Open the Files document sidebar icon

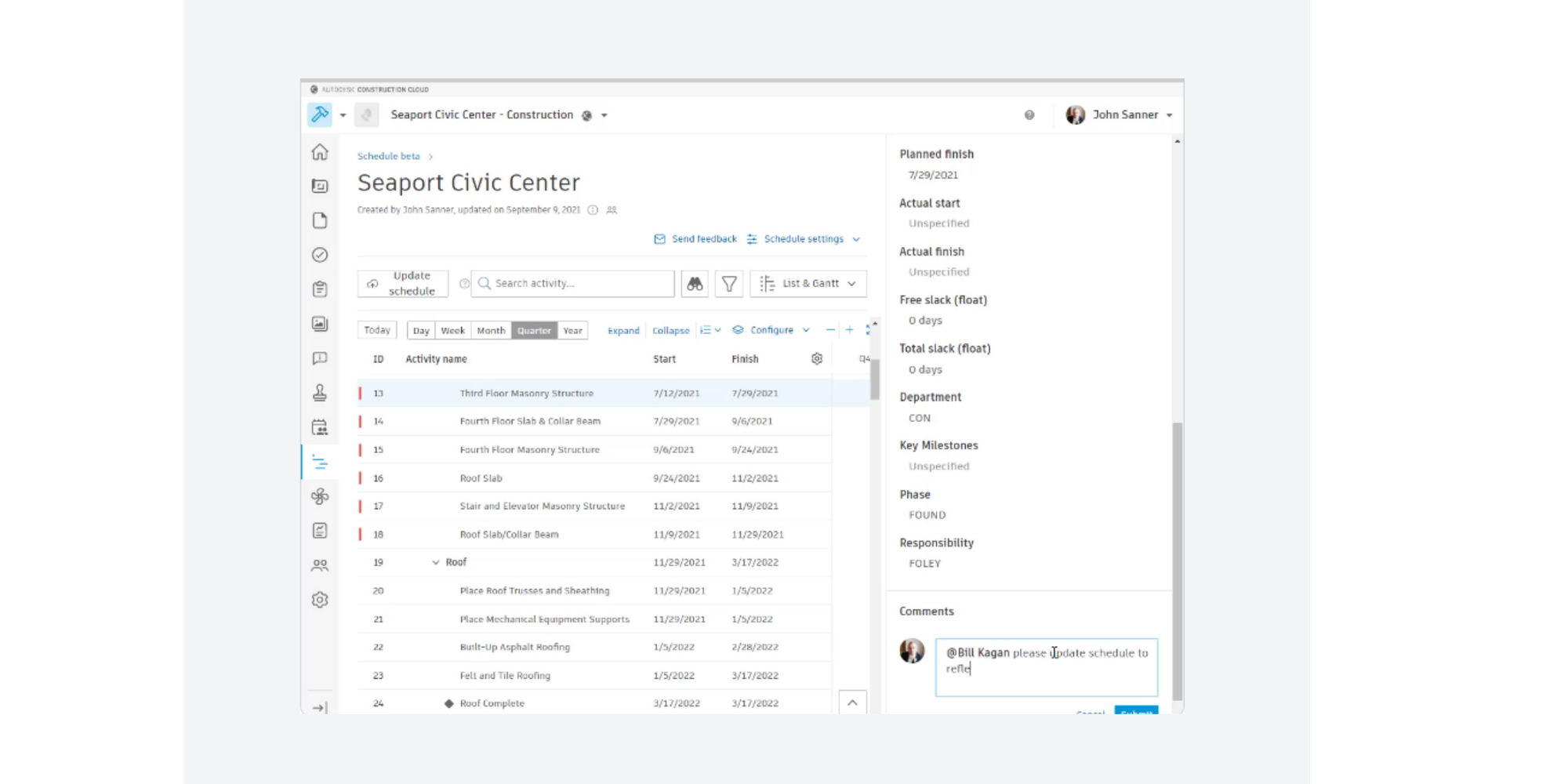(x=320, y=220)
